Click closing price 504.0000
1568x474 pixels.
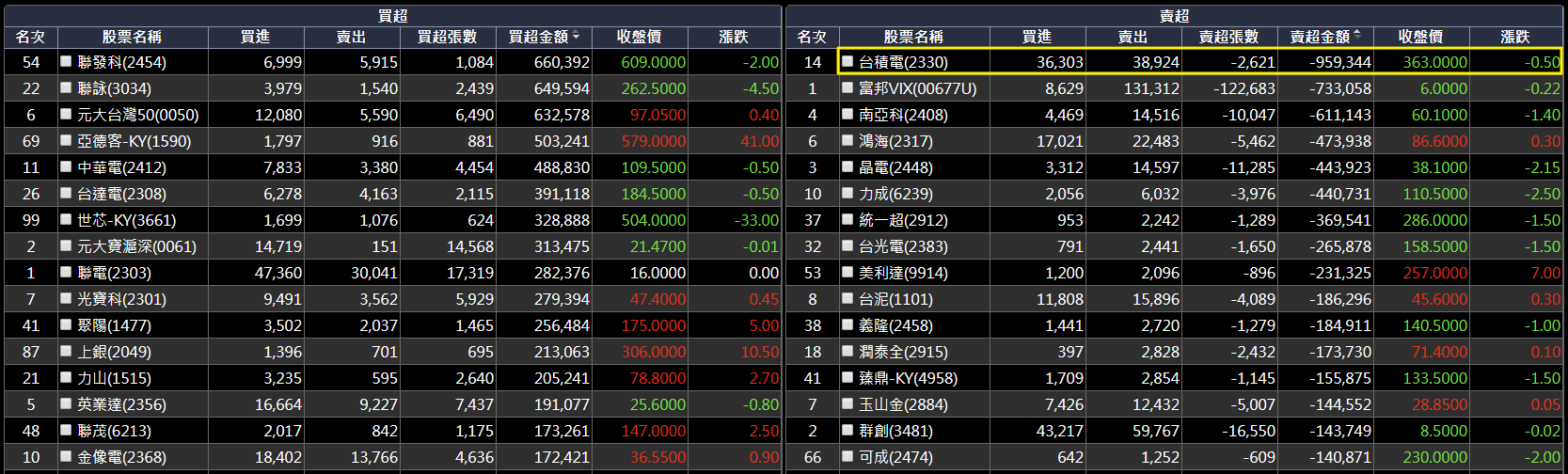click(x=654, y=220)
